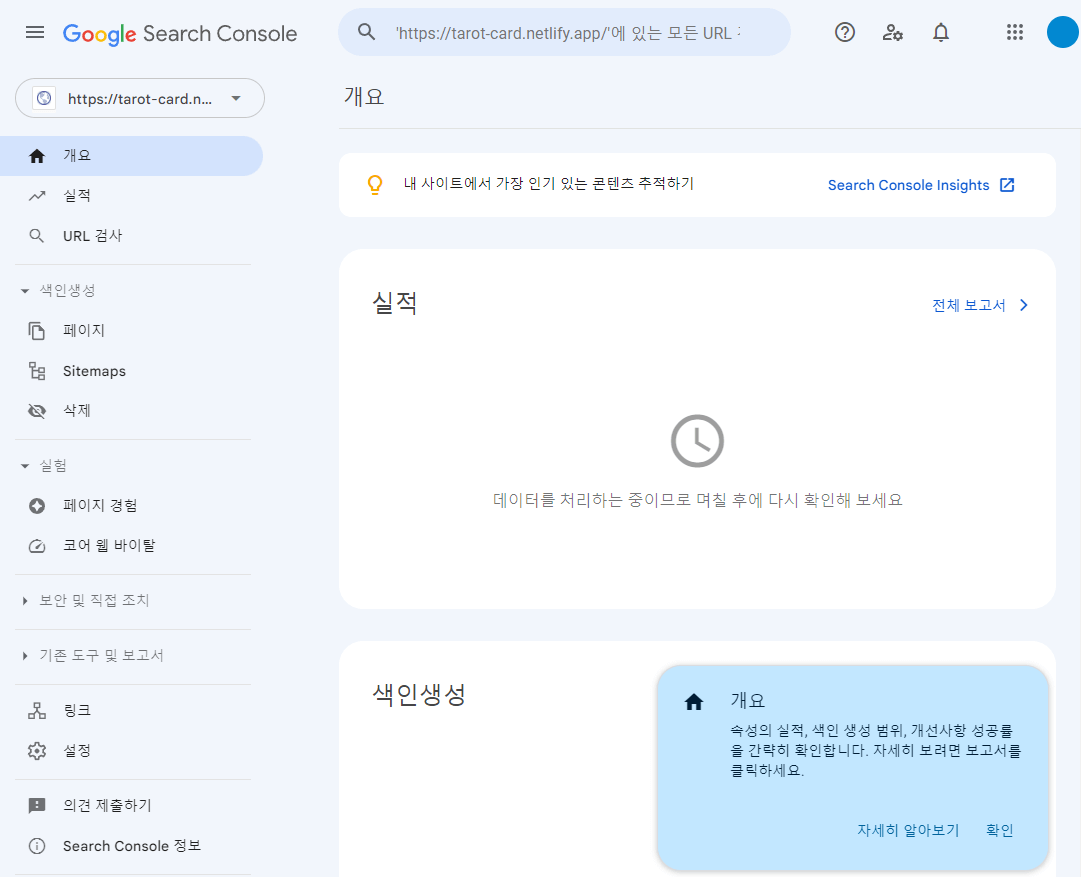Viewport: 1081px width, 877px height.
Task: Select the 삭제 (Removals) eye-slash icon
Action: 36,410
